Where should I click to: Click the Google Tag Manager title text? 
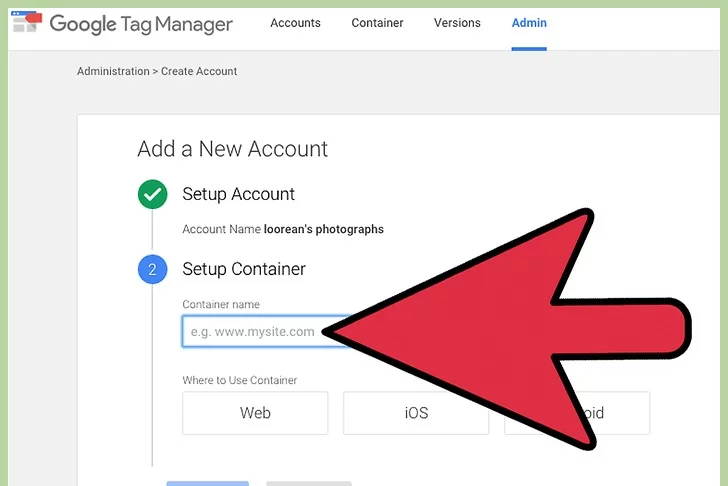pos(141,23)
